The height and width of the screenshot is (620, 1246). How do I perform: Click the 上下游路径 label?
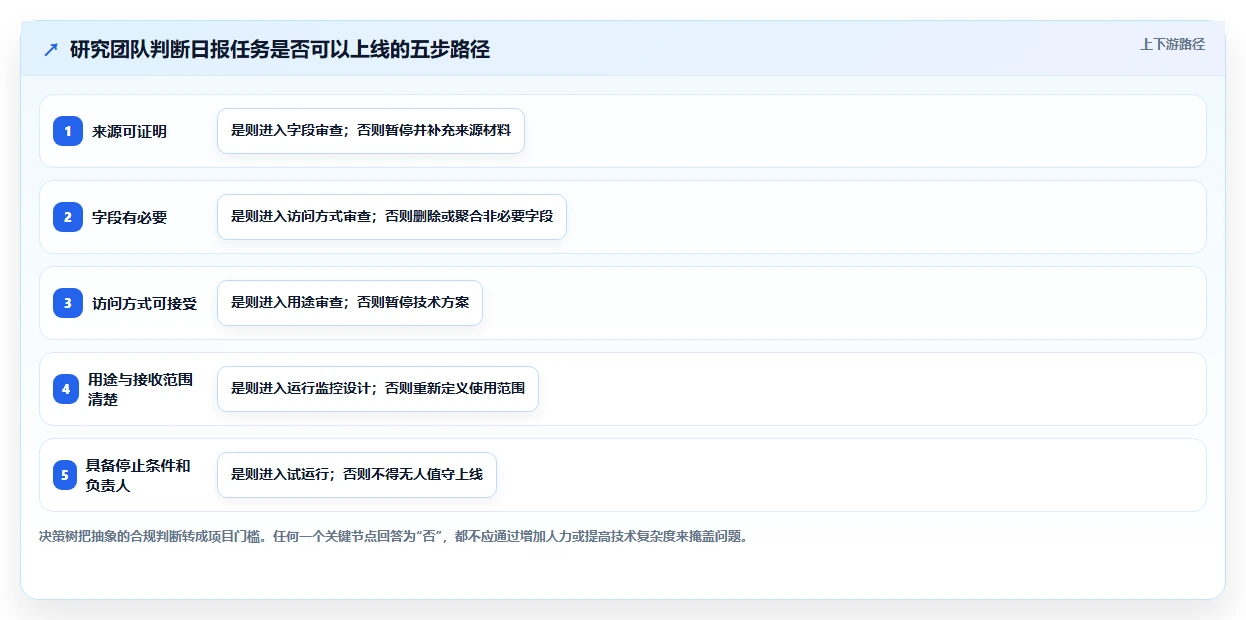(x=1172, y=44)
